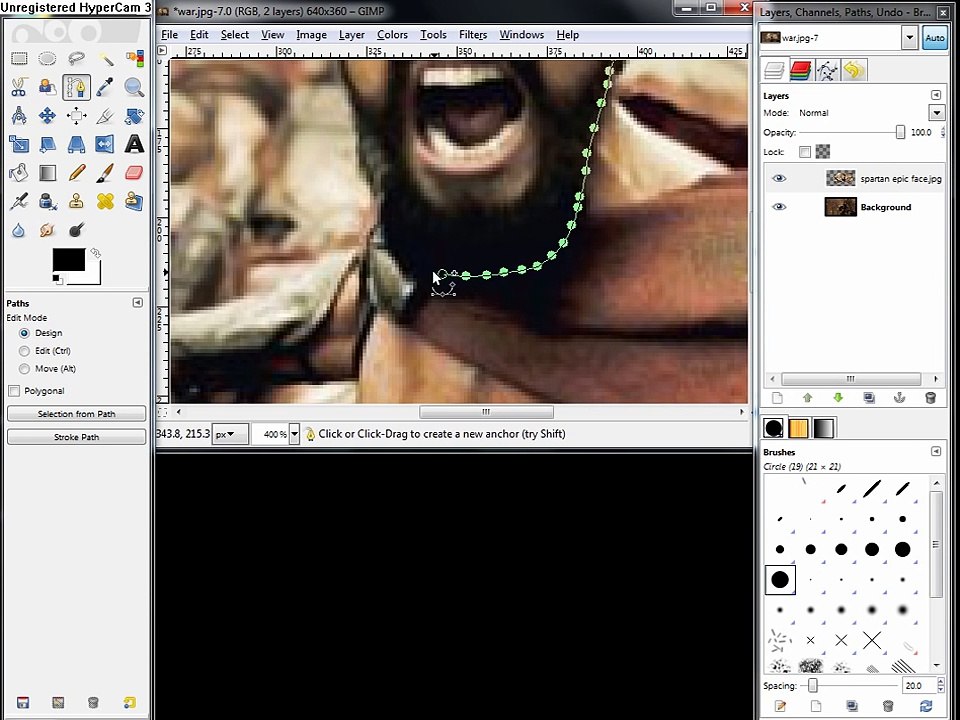The width and height of the screenshot is (960, 720).
Task: Open the px units dropdown
Action: (x=230, y=434)
